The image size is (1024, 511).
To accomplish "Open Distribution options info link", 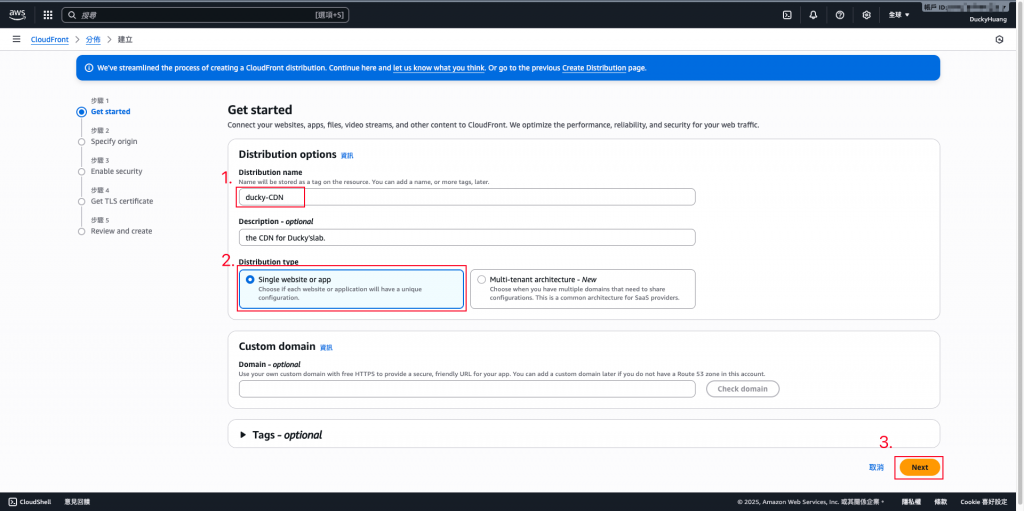I will point(347,156).
